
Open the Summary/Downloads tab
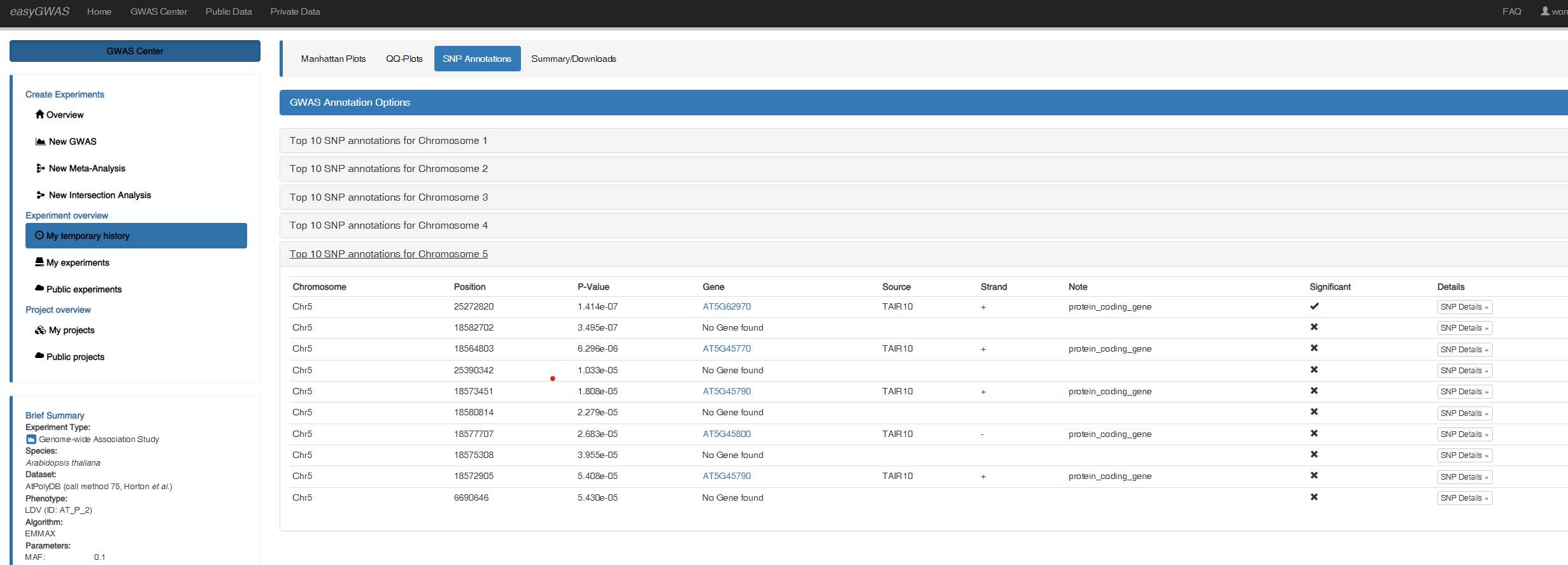573,59
